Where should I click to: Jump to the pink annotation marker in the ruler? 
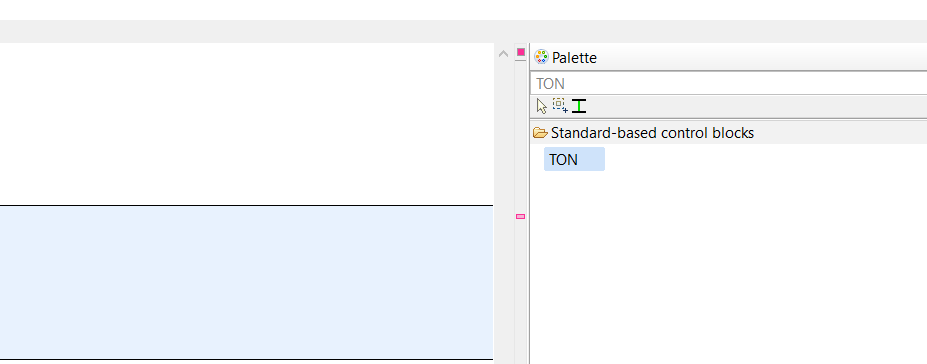(520, 216)
